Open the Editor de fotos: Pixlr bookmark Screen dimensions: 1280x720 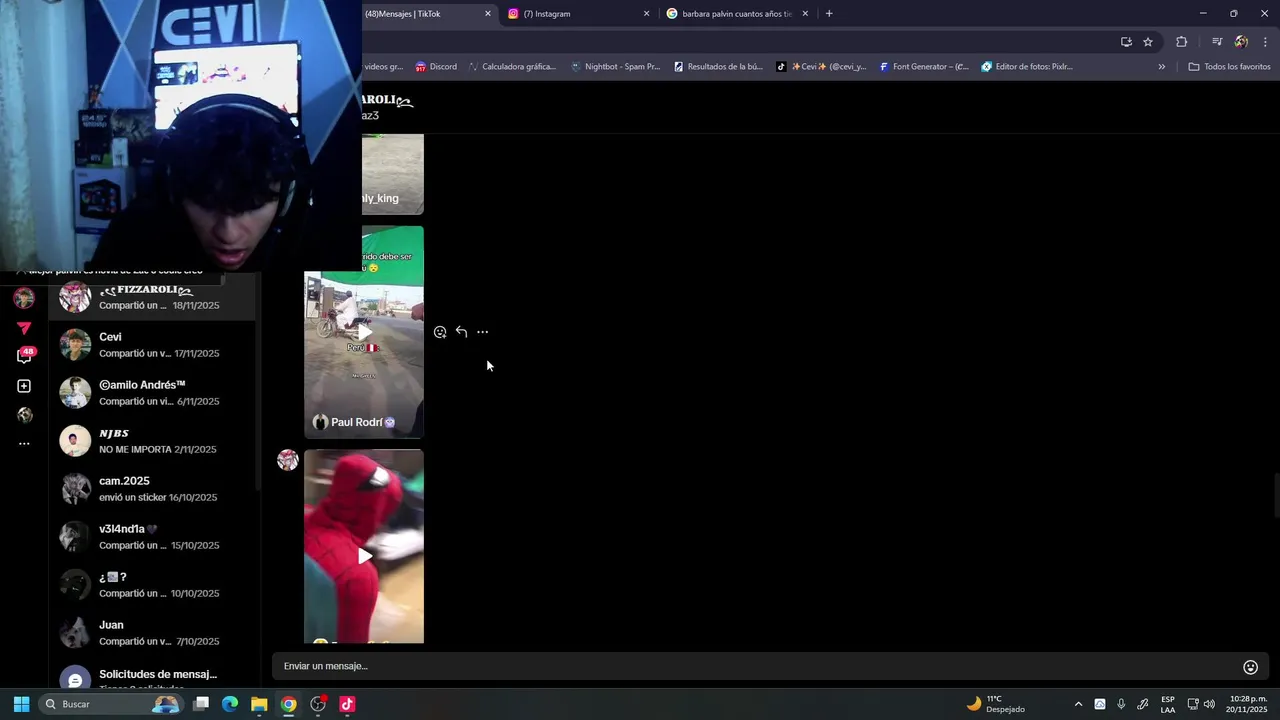click(x=1028, y=67)
